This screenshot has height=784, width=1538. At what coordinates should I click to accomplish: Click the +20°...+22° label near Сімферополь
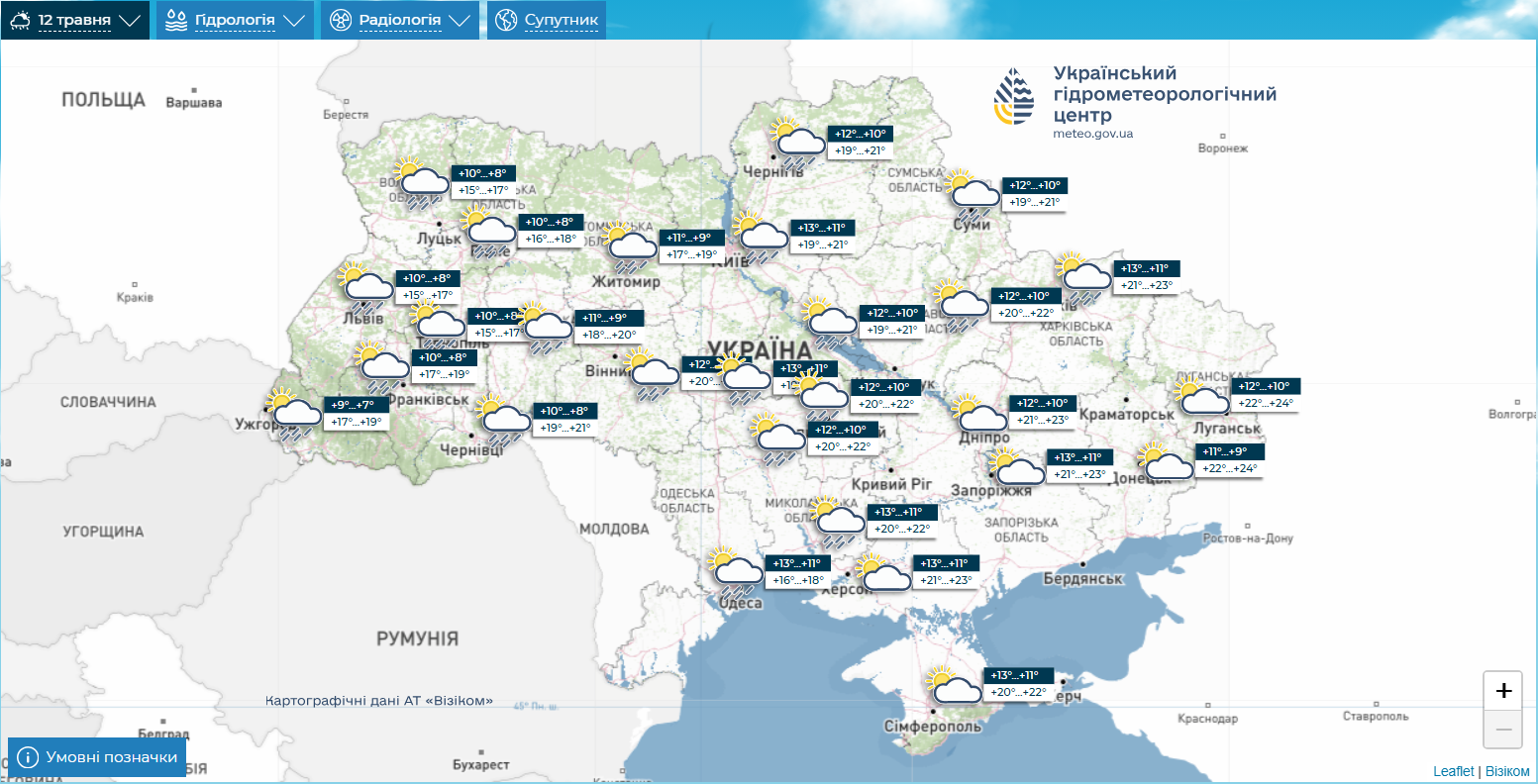pyautogui.click(x=1018, y=692)
